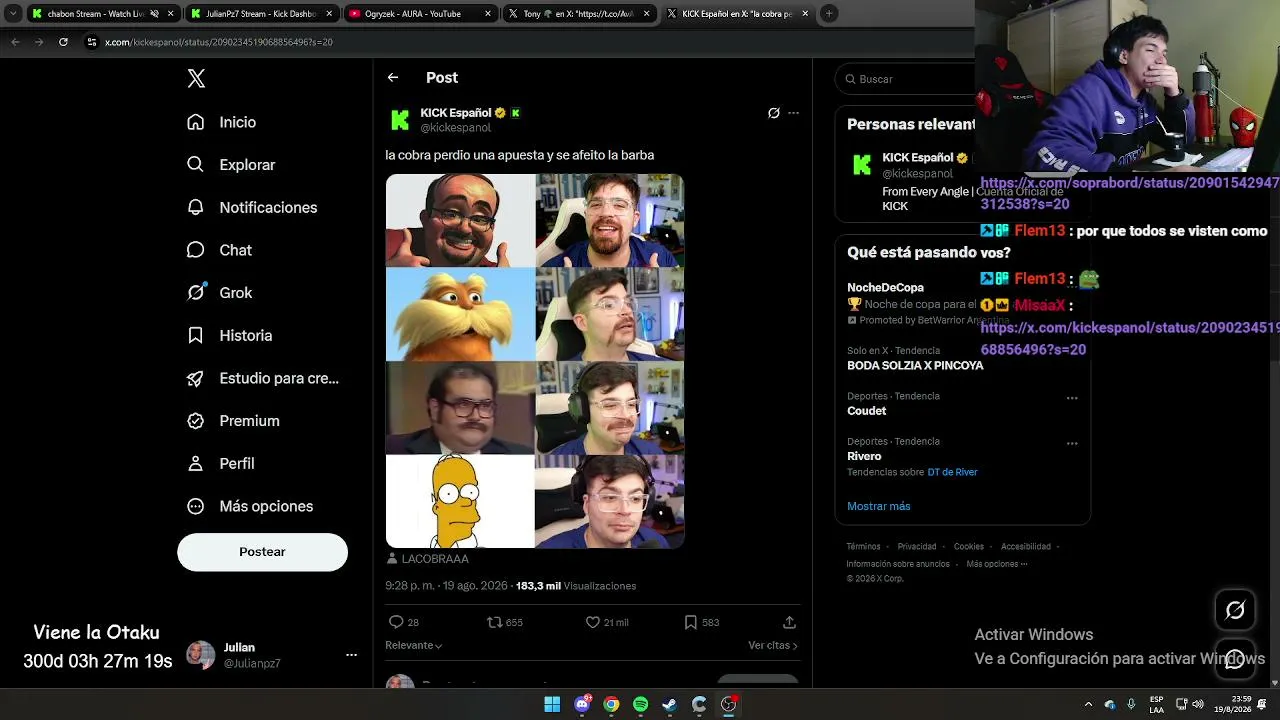Open the Cookies footer link
Screen dimensions: 1280x720
pyautogui.click(x=969, y=547)
